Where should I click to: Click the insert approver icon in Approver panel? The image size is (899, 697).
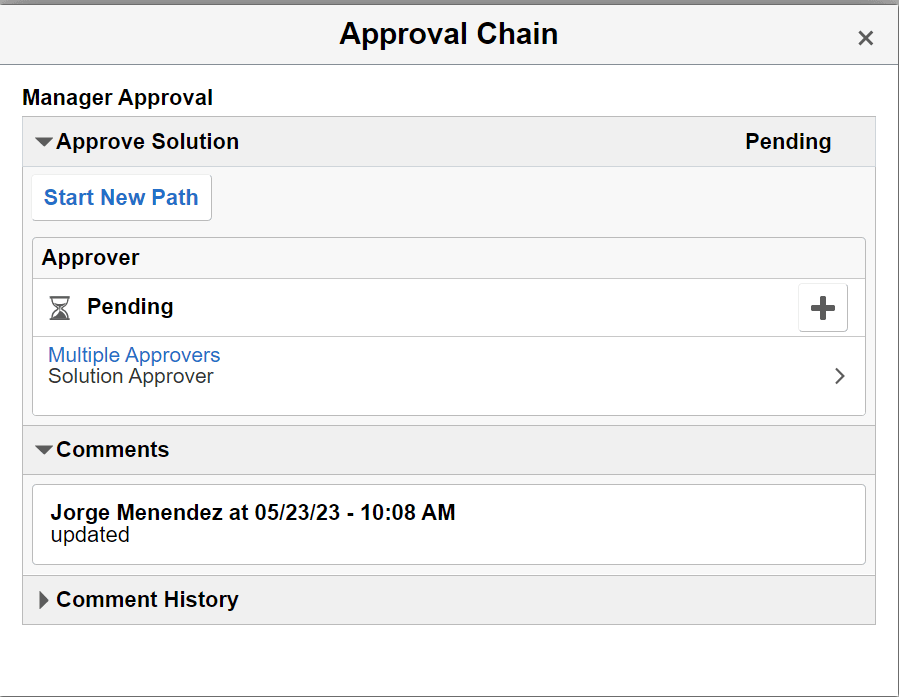click(822, 307)
